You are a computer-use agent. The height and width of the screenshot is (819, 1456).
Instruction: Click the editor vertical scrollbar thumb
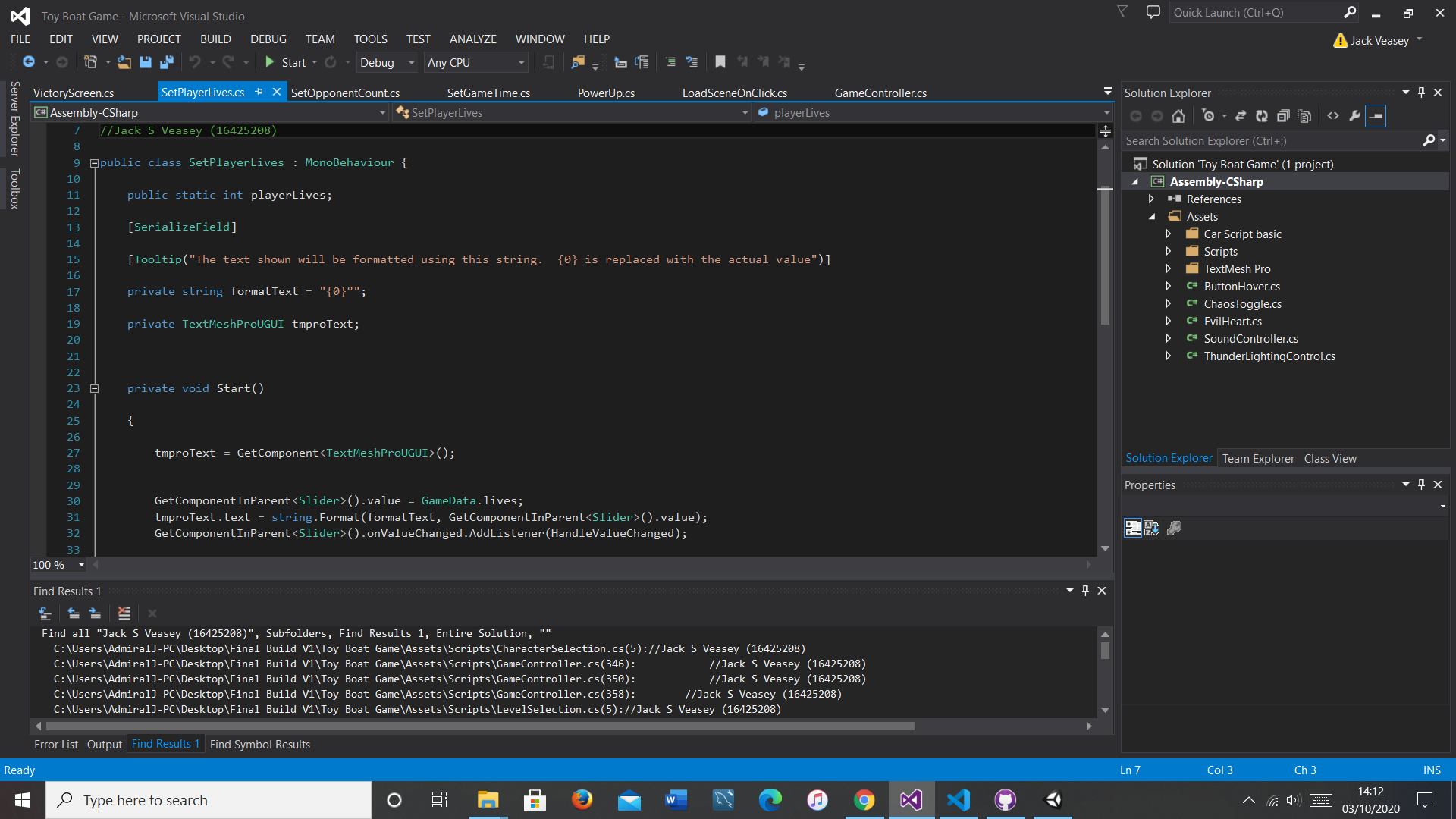(x=1106, y=258)
